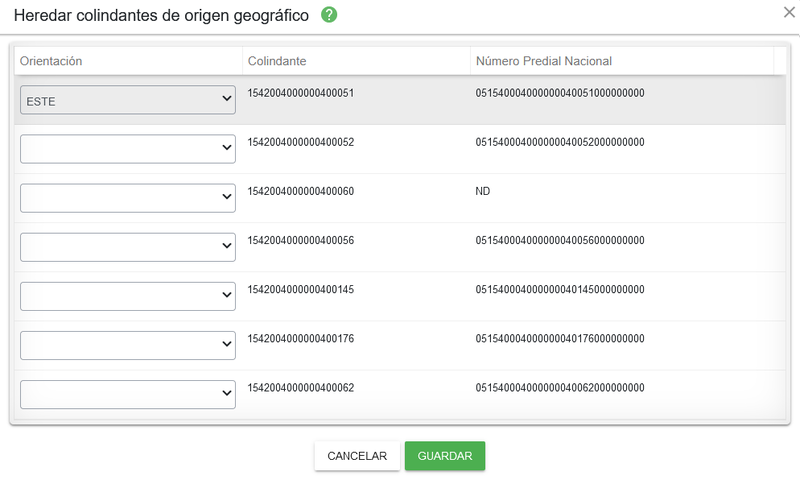
Task: Click the dialog title Heredar colindantes de origen geográfico
Action: (161, 15)
